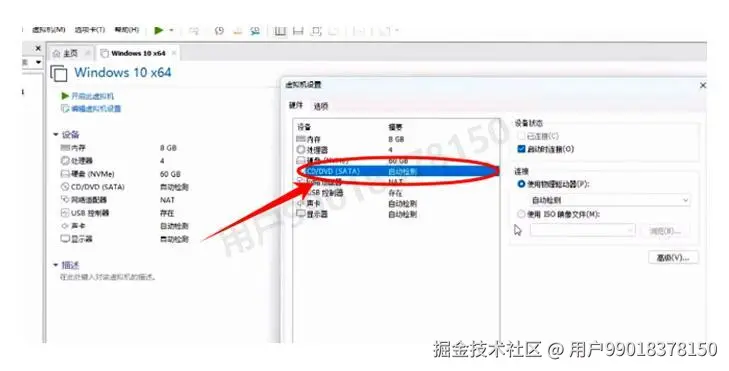Open the 帮助(H) menu

point(126,30)
